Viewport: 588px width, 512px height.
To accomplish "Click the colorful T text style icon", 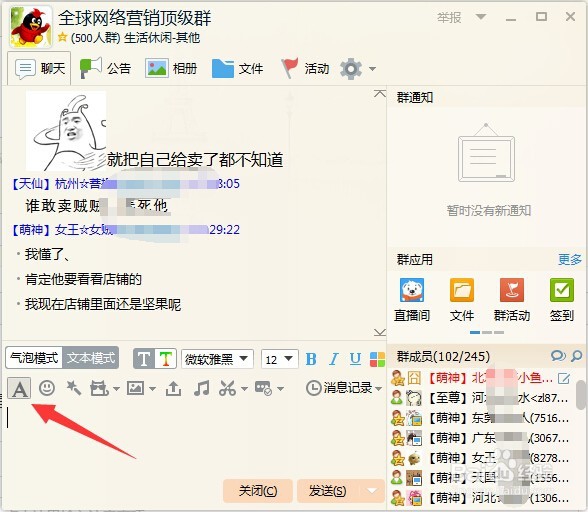I will pos(166,359).
